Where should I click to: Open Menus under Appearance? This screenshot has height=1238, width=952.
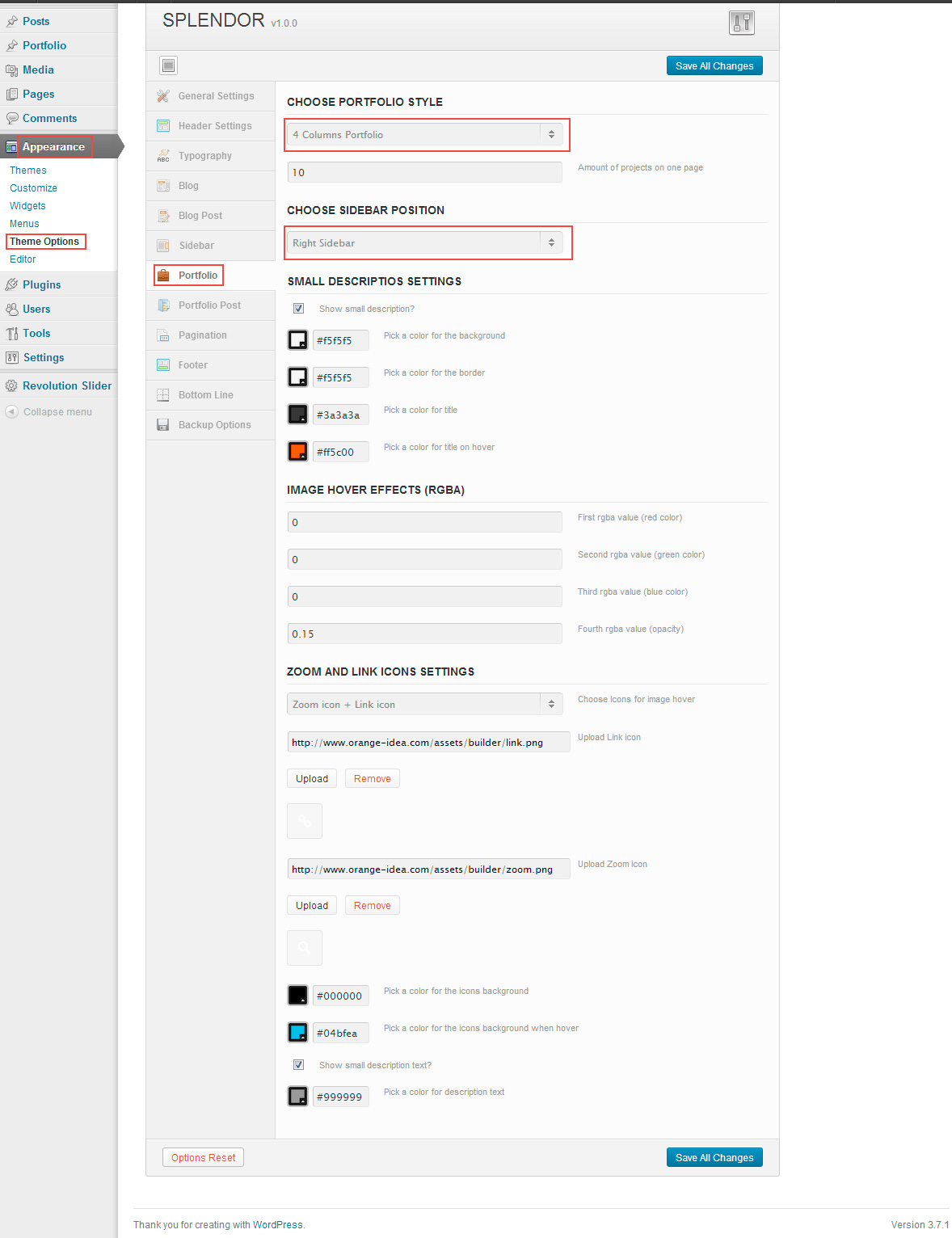24,224
